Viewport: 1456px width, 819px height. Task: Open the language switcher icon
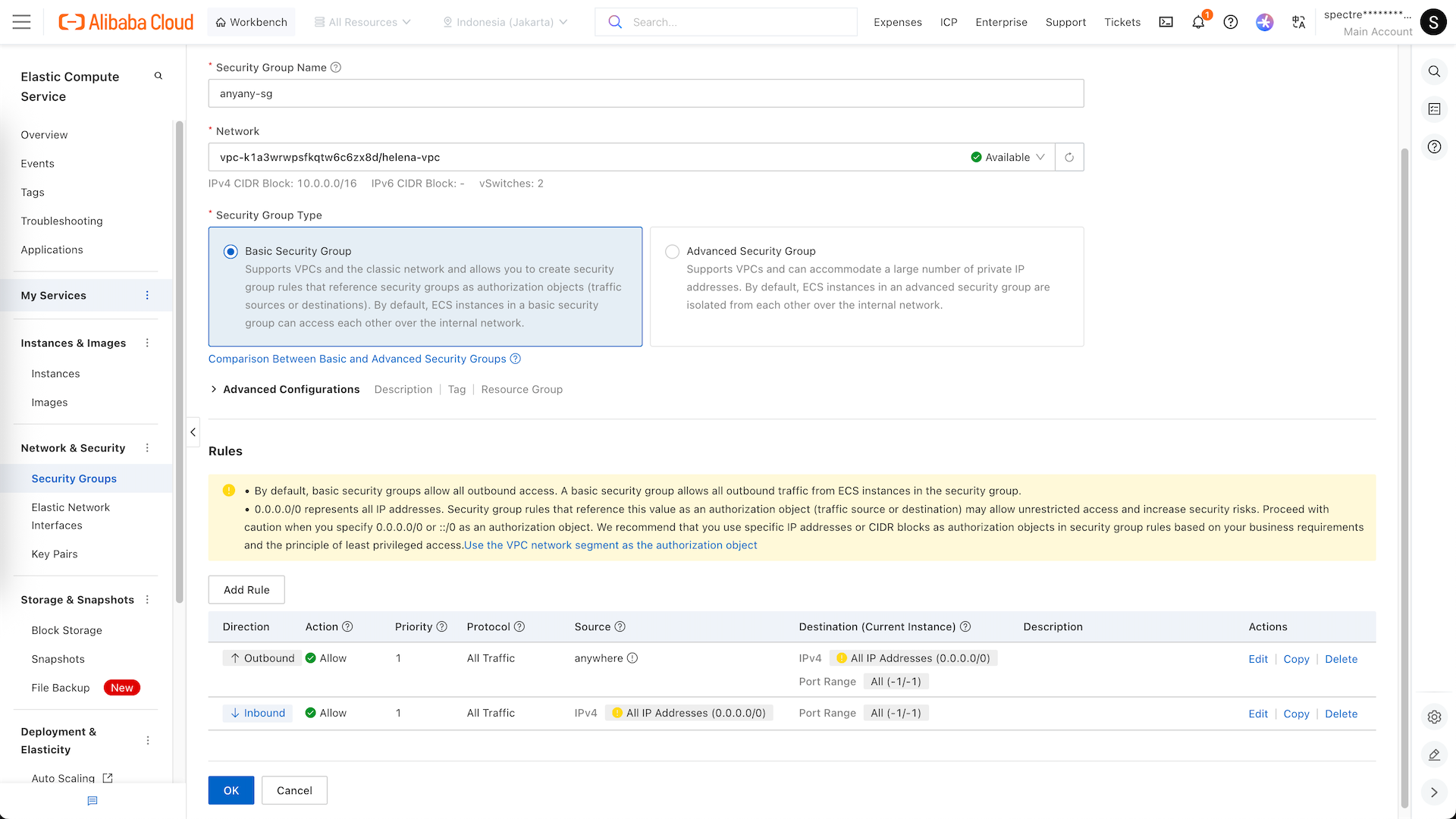pyautogui.click(x=1298, y=22)
